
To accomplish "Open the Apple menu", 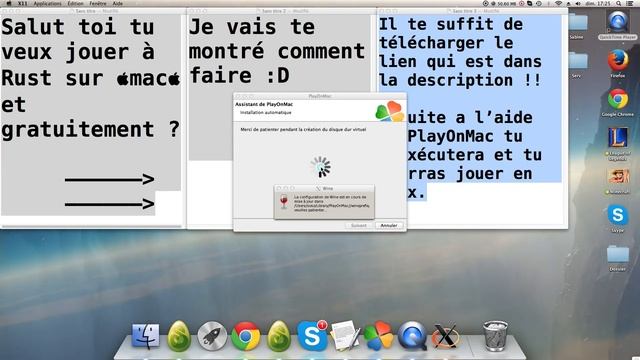I will click(x=8, y=3).
